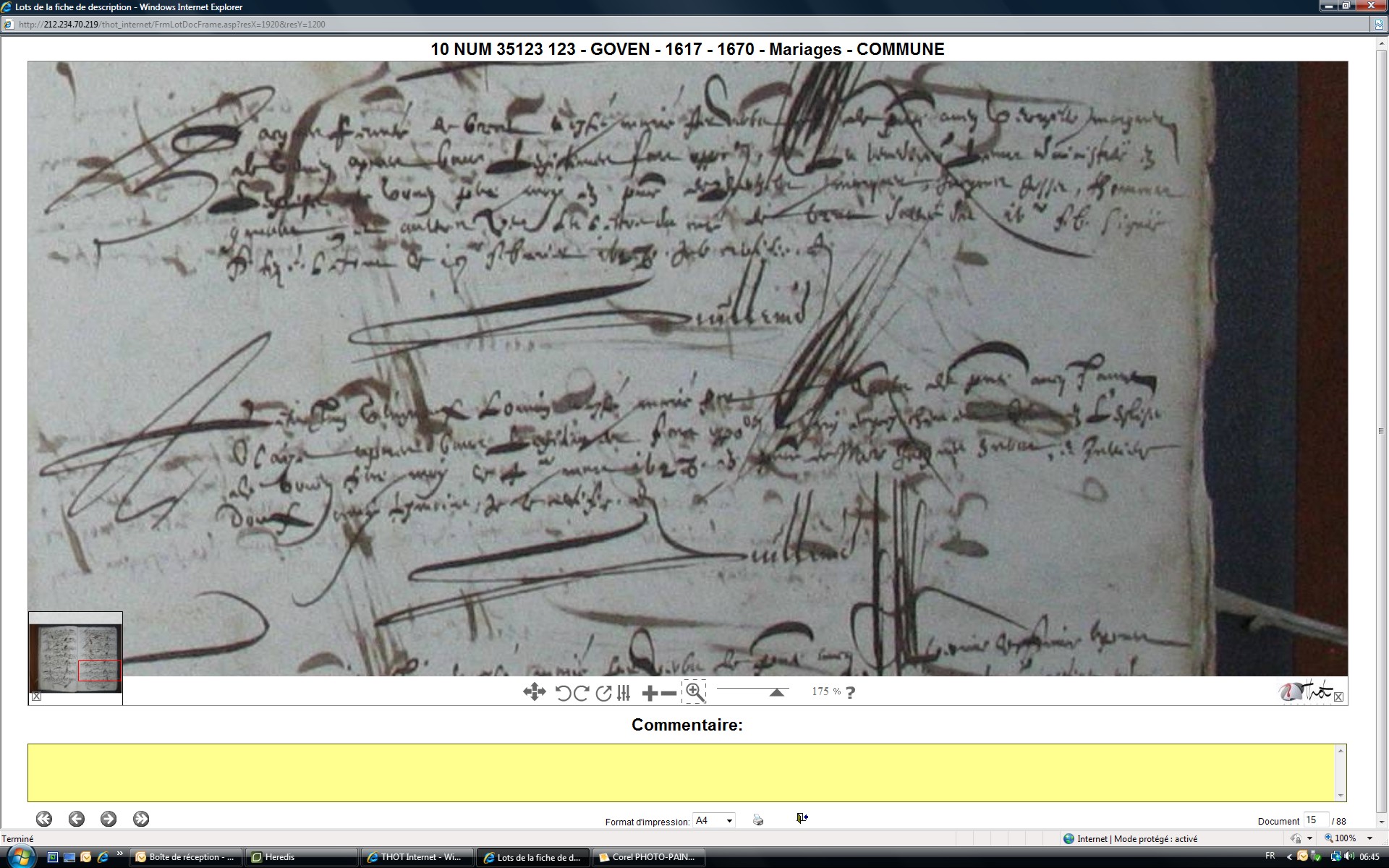Viewport: 1389px width, 868px height.
Task: Zoom in with the plus icon
Action: click(649, 693)
